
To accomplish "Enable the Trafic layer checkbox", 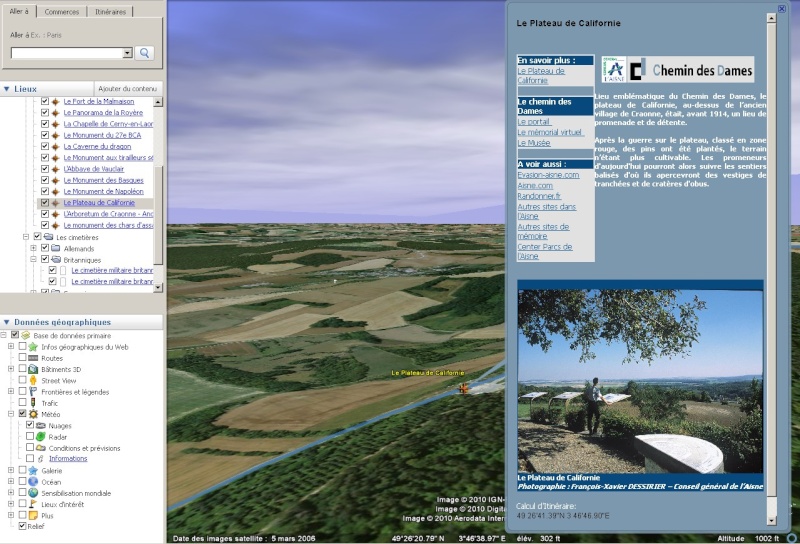I will point(22,403).
